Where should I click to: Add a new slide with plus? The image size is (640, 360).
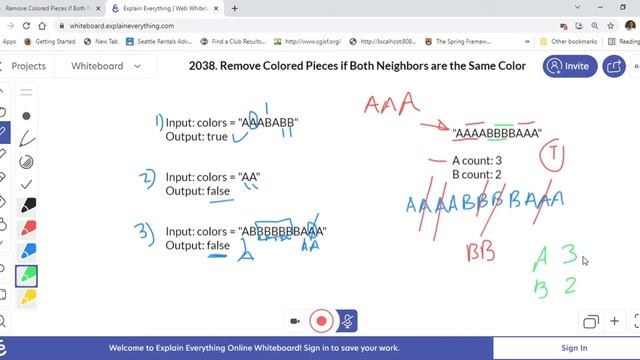[614, 321]
